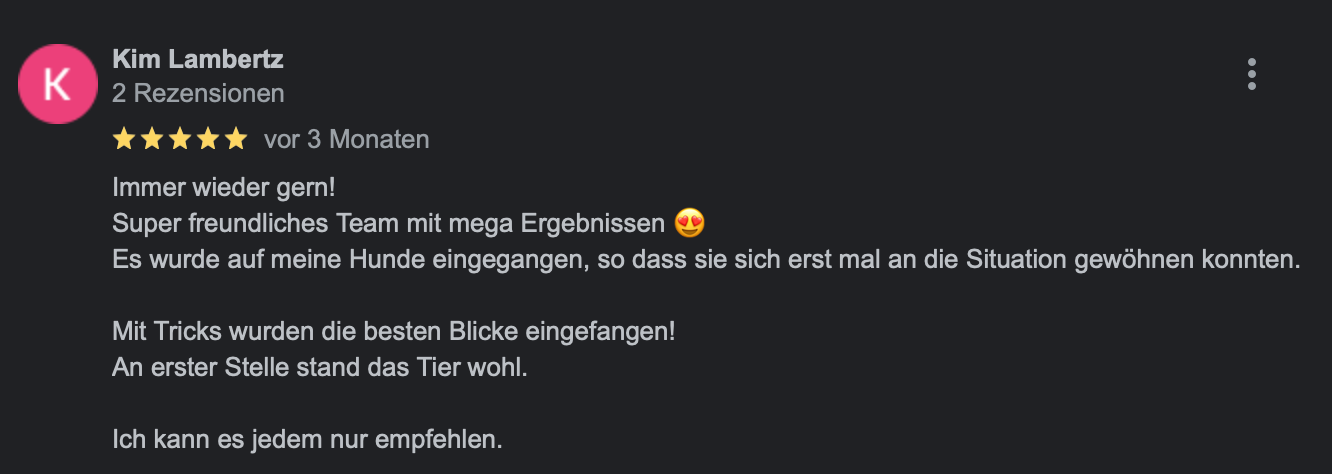Click the '2 Rezensionen' text
The image size is (1332, 474).
point(198,93)
